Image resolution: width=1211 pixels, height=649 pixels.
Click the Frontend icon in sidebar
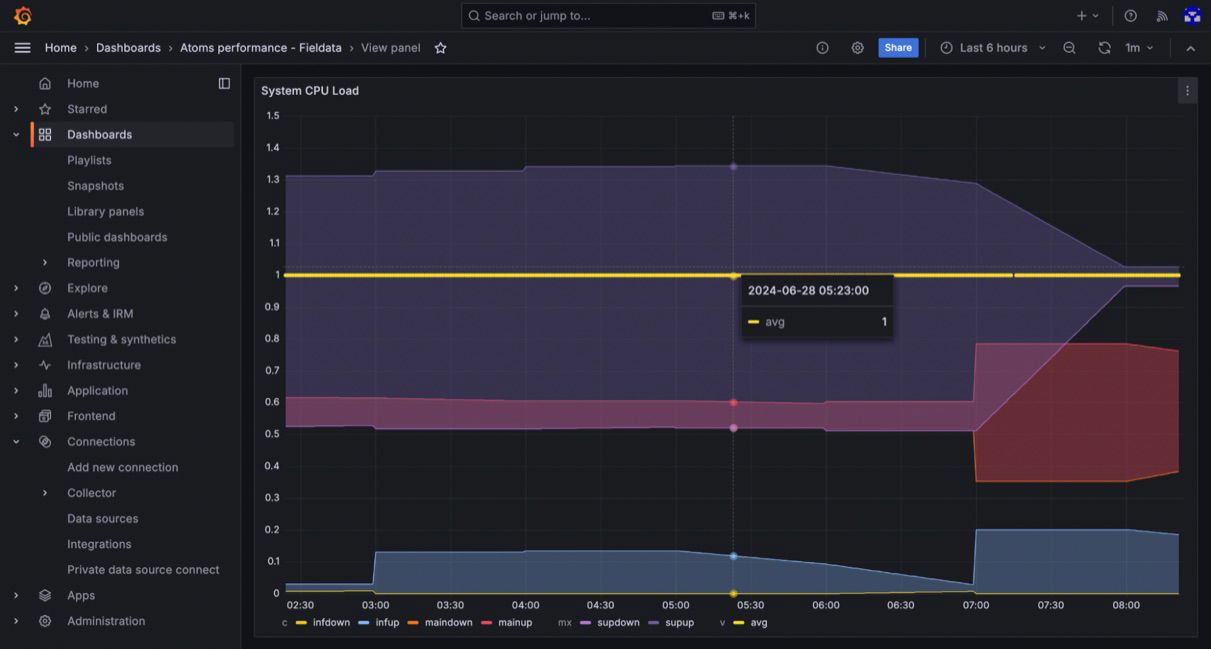45,416
